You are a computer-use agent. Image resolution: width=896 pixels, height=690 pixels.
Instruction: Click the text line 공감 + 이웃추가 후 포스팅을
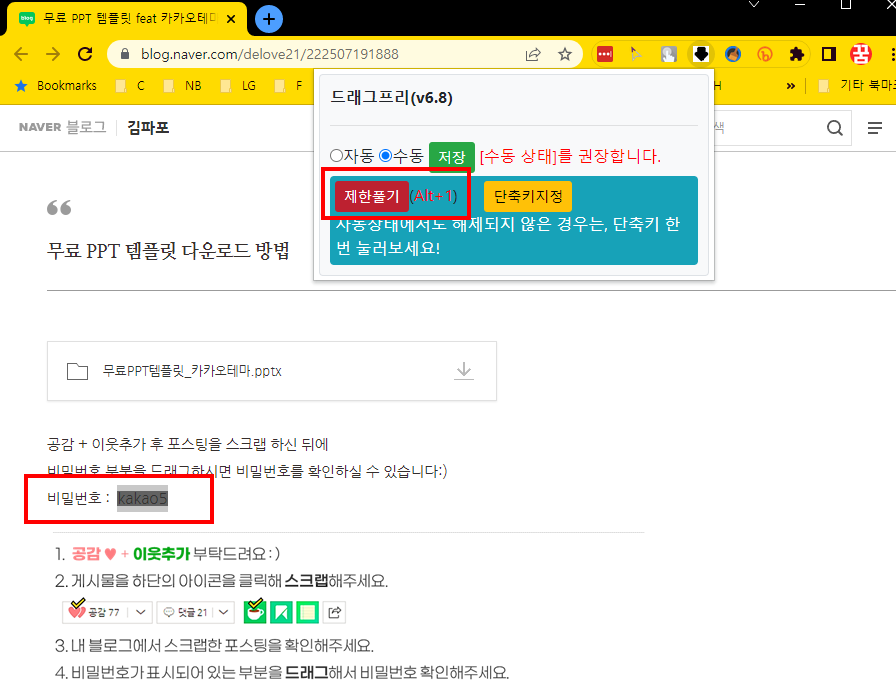point(187,444)
